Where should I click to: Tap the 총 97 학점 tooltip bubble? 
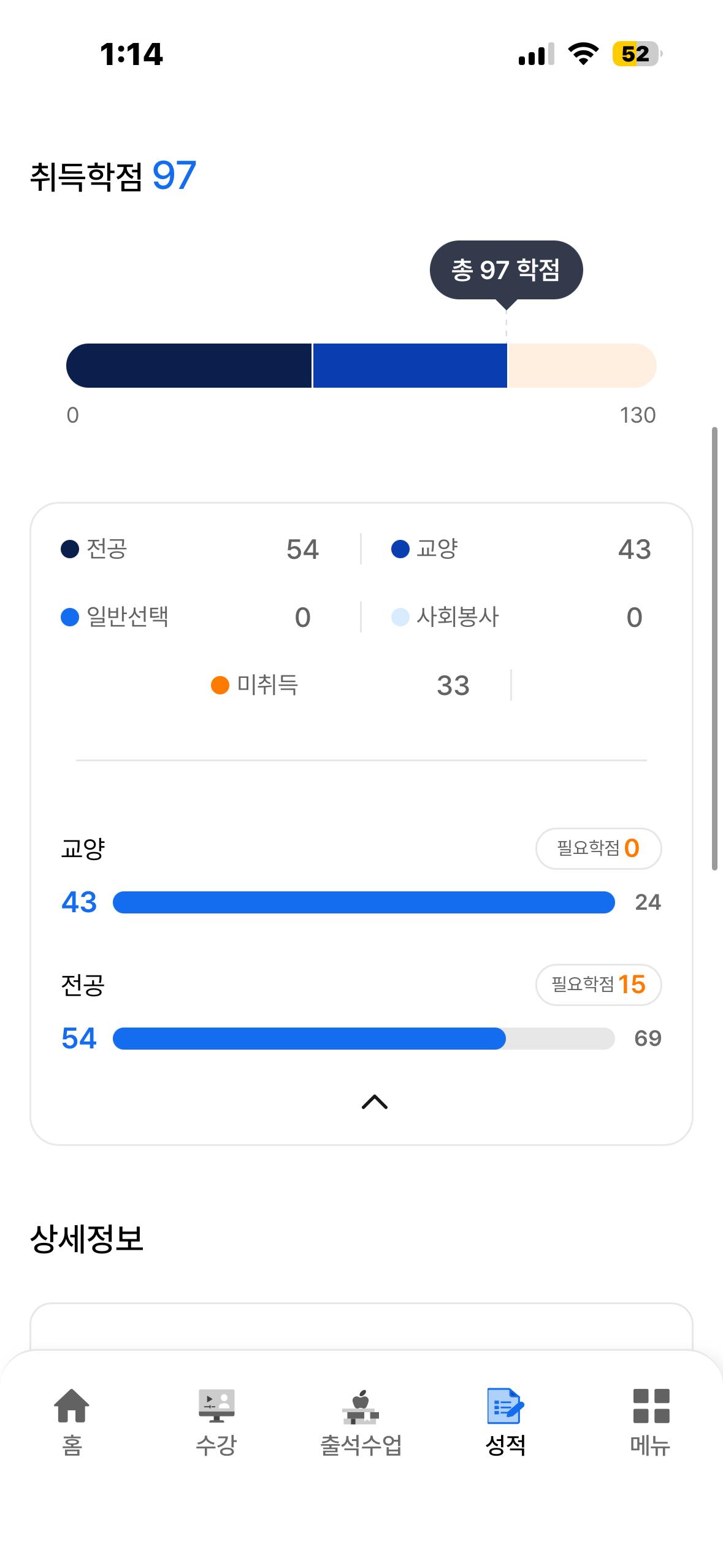pos(506,270)
